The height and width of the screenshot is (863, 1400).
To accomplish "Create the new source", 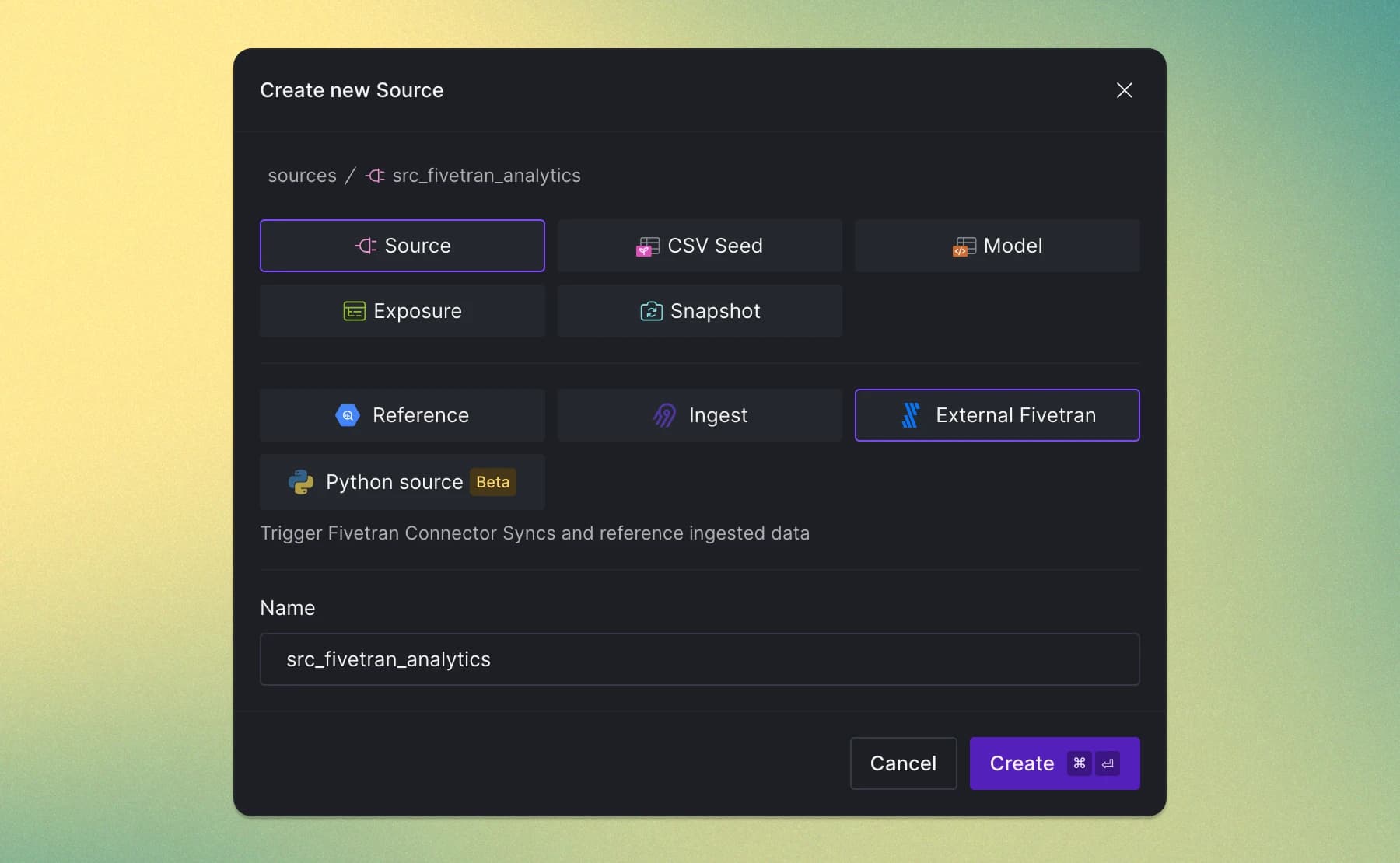I will tap(1055, 763).
